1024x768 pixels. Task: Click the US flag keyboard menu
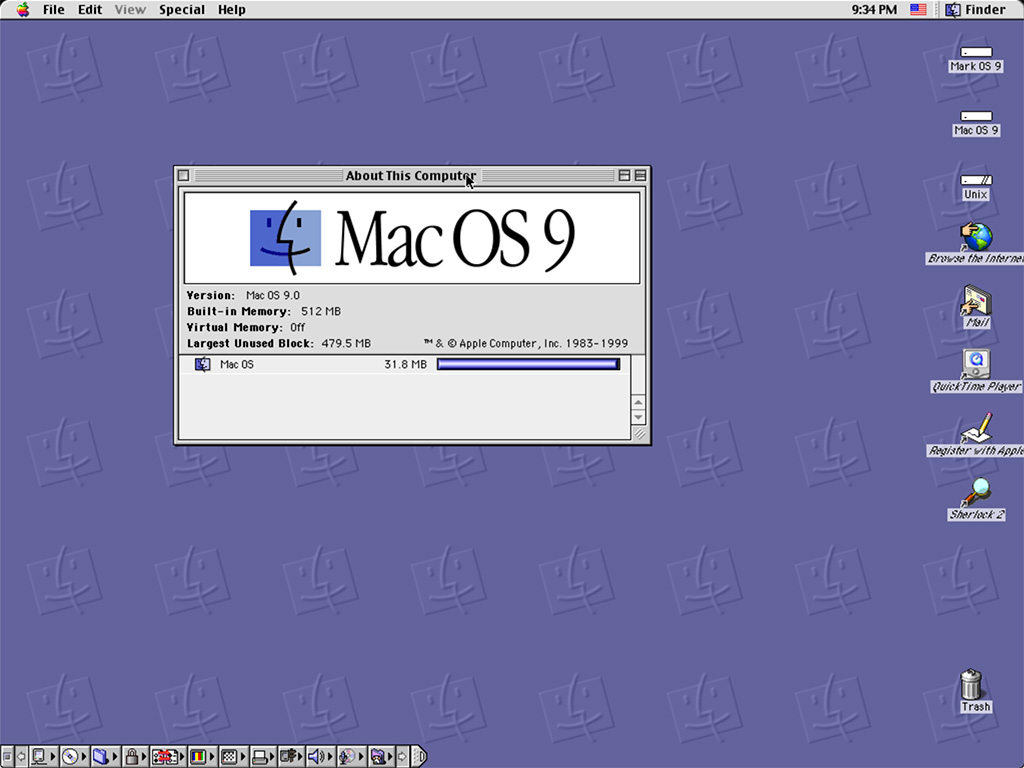[918, 10]
